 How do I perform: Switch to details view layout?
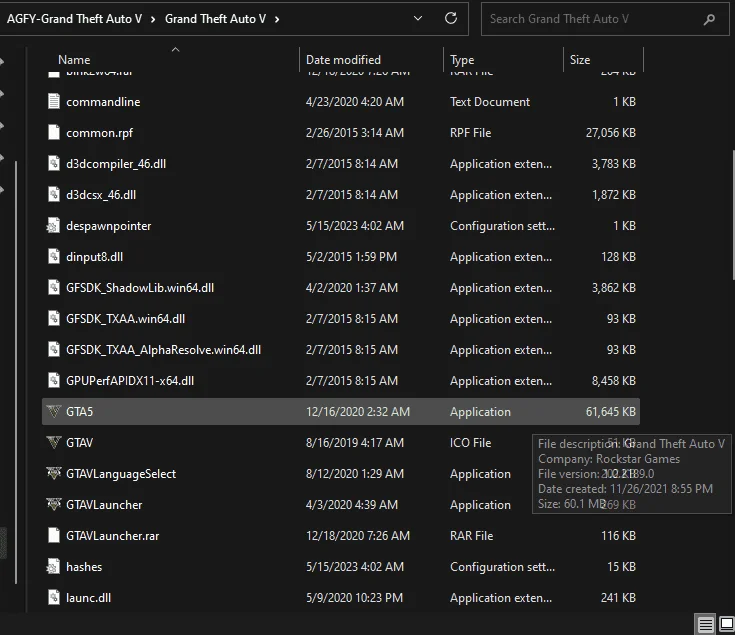(x=705, y=624)
